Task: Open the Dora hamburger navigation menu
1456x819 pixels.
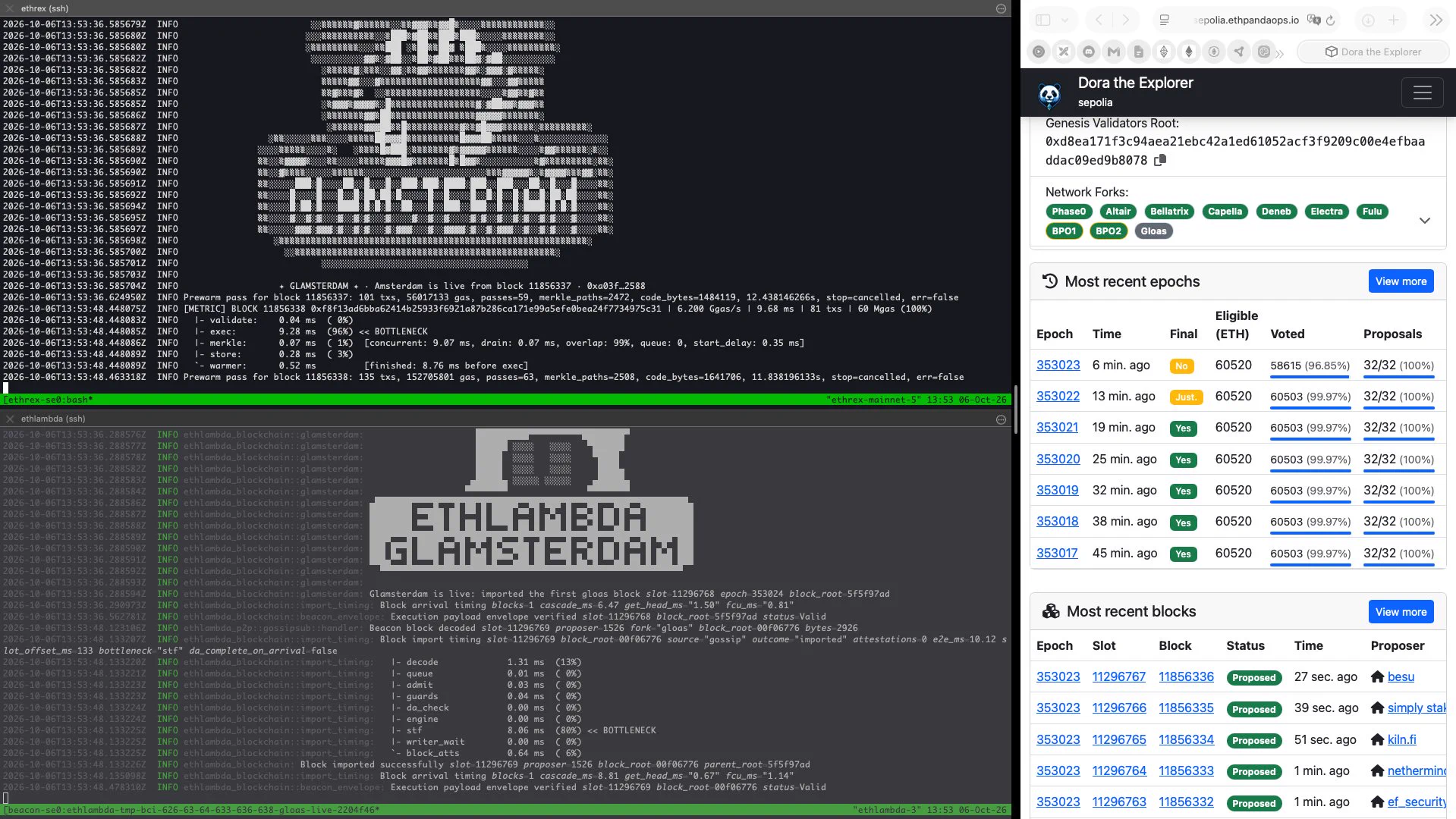Action: click(1422, 93)
